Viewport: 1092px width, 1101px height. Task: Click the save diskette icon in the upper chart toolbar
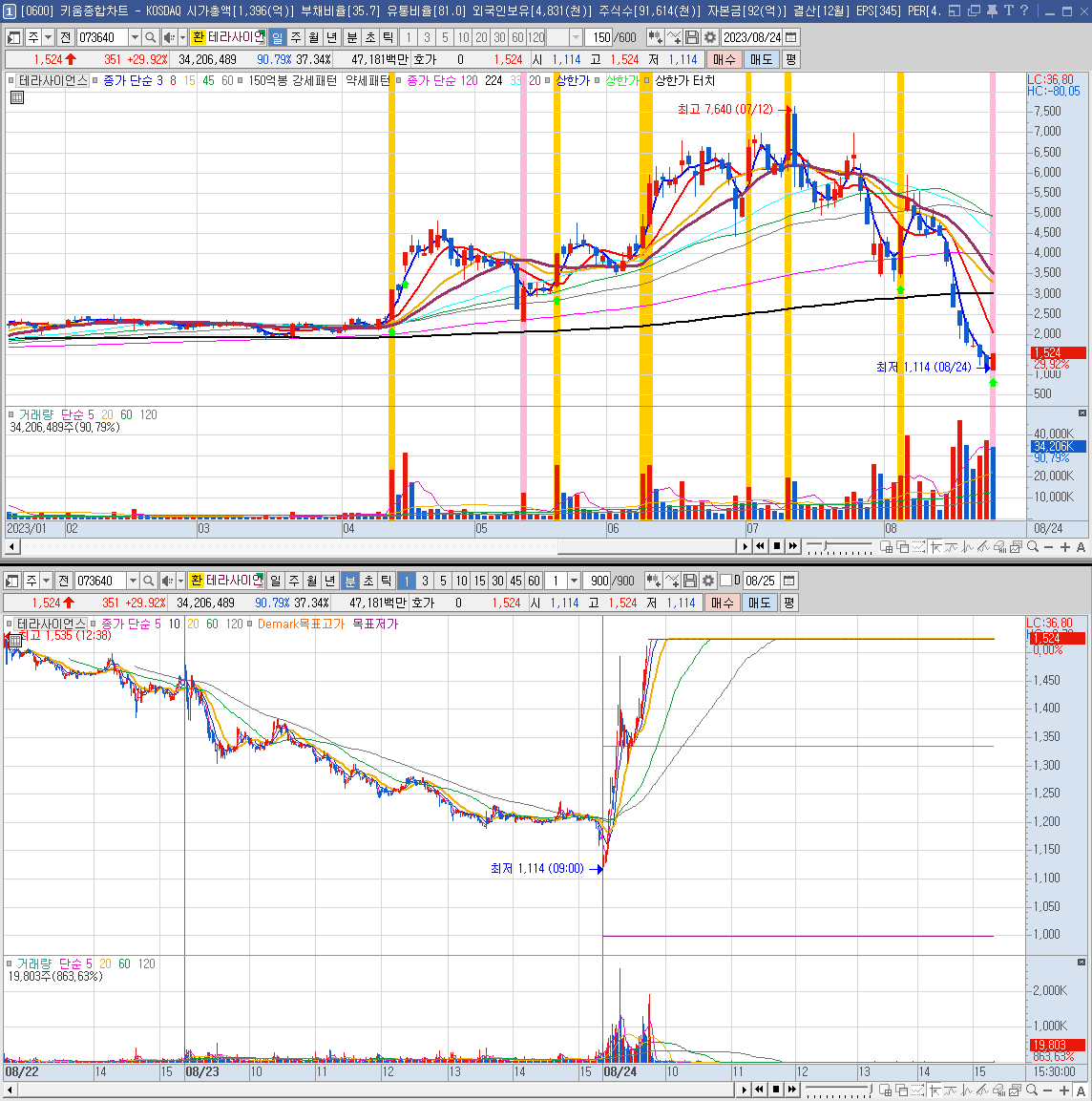tap(692, 37)
